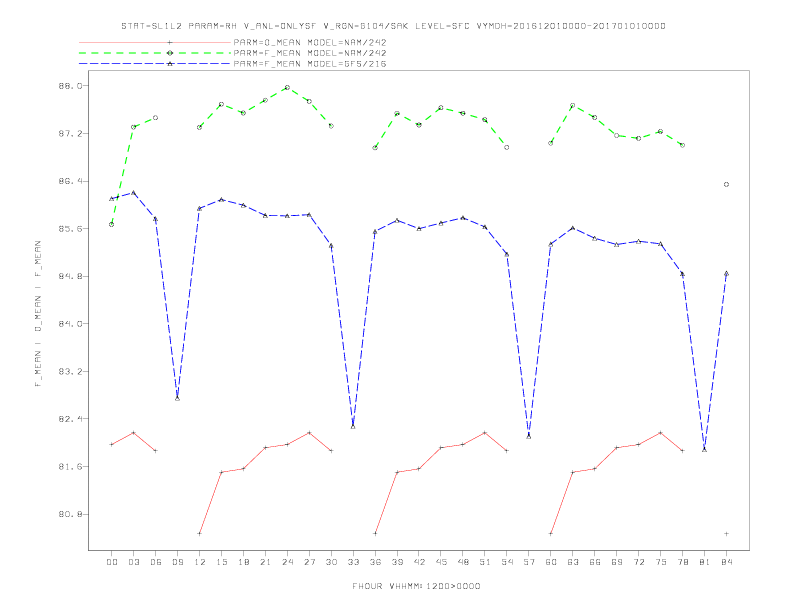Click y-axis tick label 88.0
The width and height of the screenshot is (792, 612).
click(x=70, y=86)
